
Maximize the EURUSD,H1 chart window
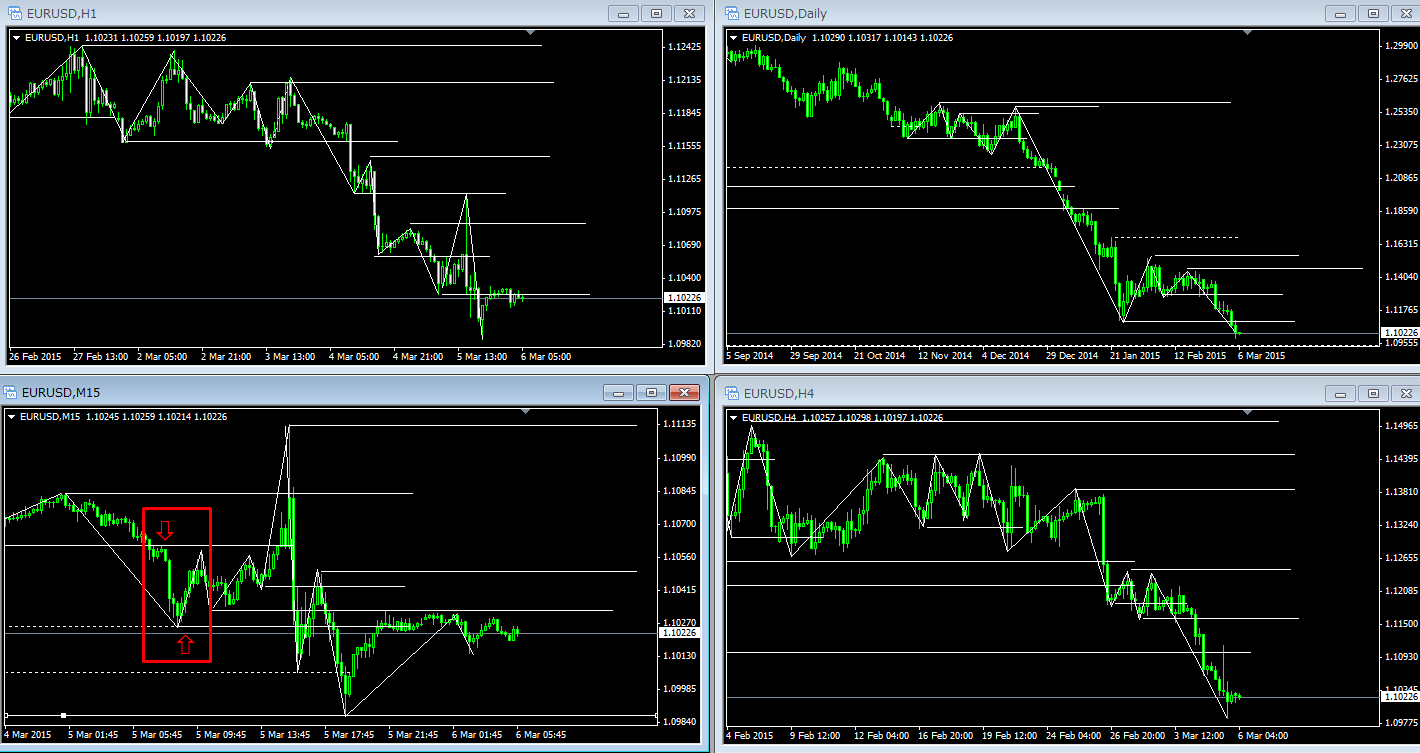656,13
